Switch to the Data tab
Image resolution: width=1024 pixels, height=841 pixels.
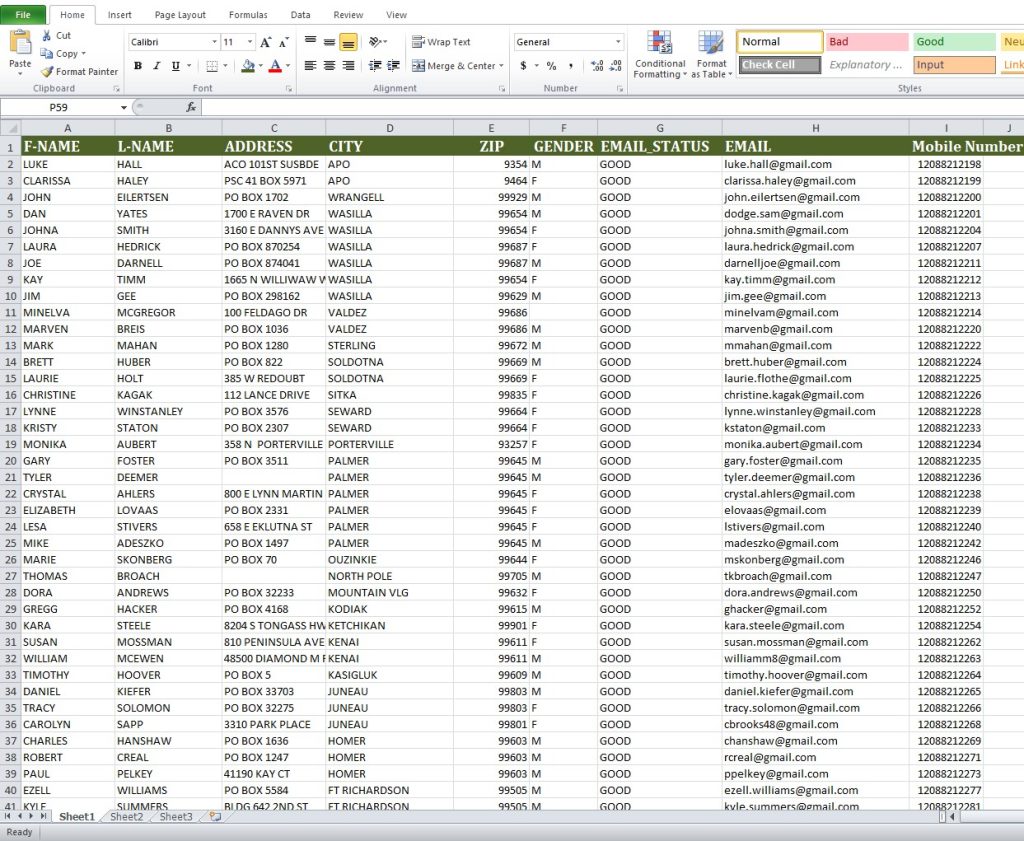(300, 14)
